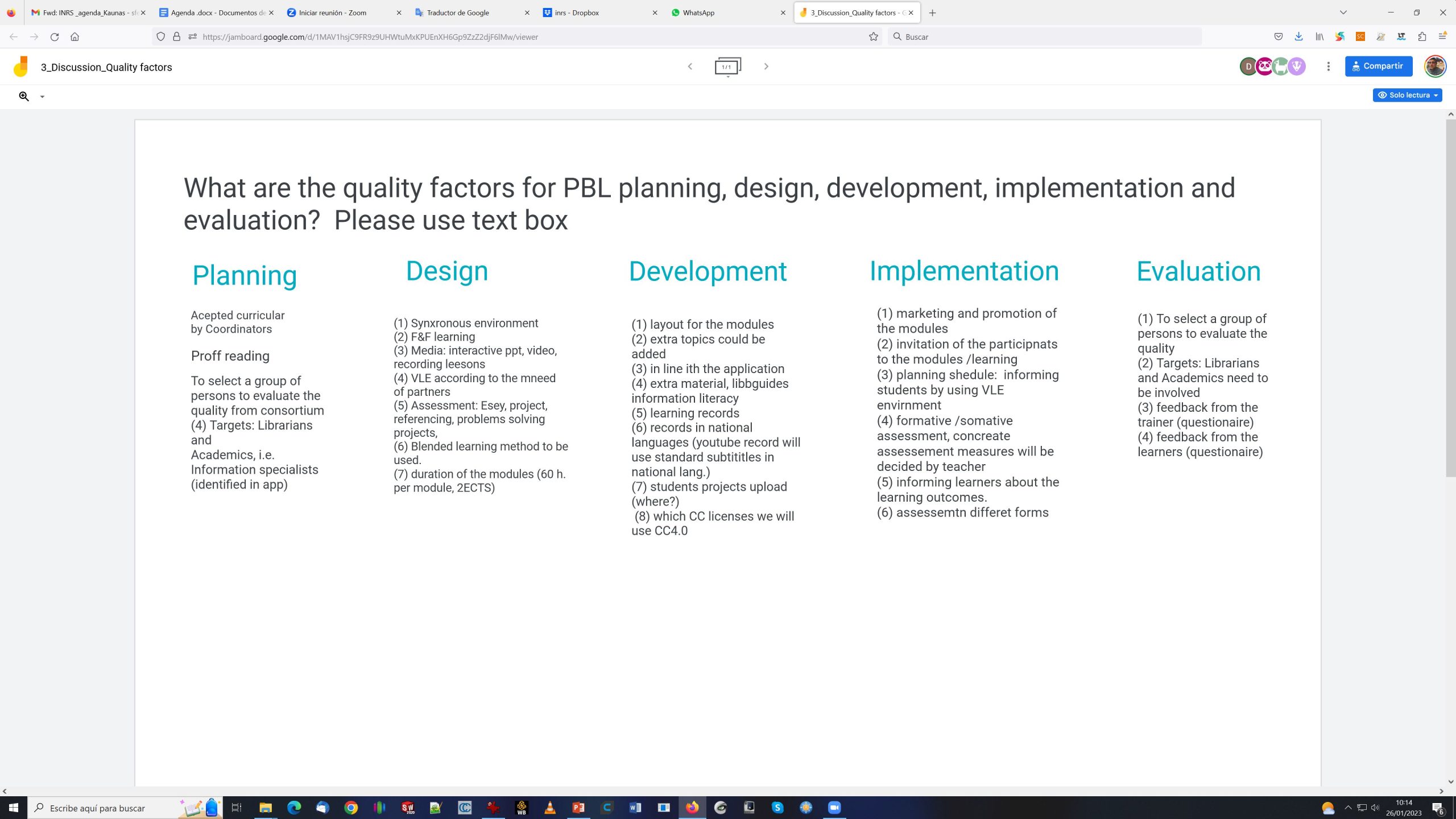
Task: Go to next frame arrow
Action: [x=766, y=67]
